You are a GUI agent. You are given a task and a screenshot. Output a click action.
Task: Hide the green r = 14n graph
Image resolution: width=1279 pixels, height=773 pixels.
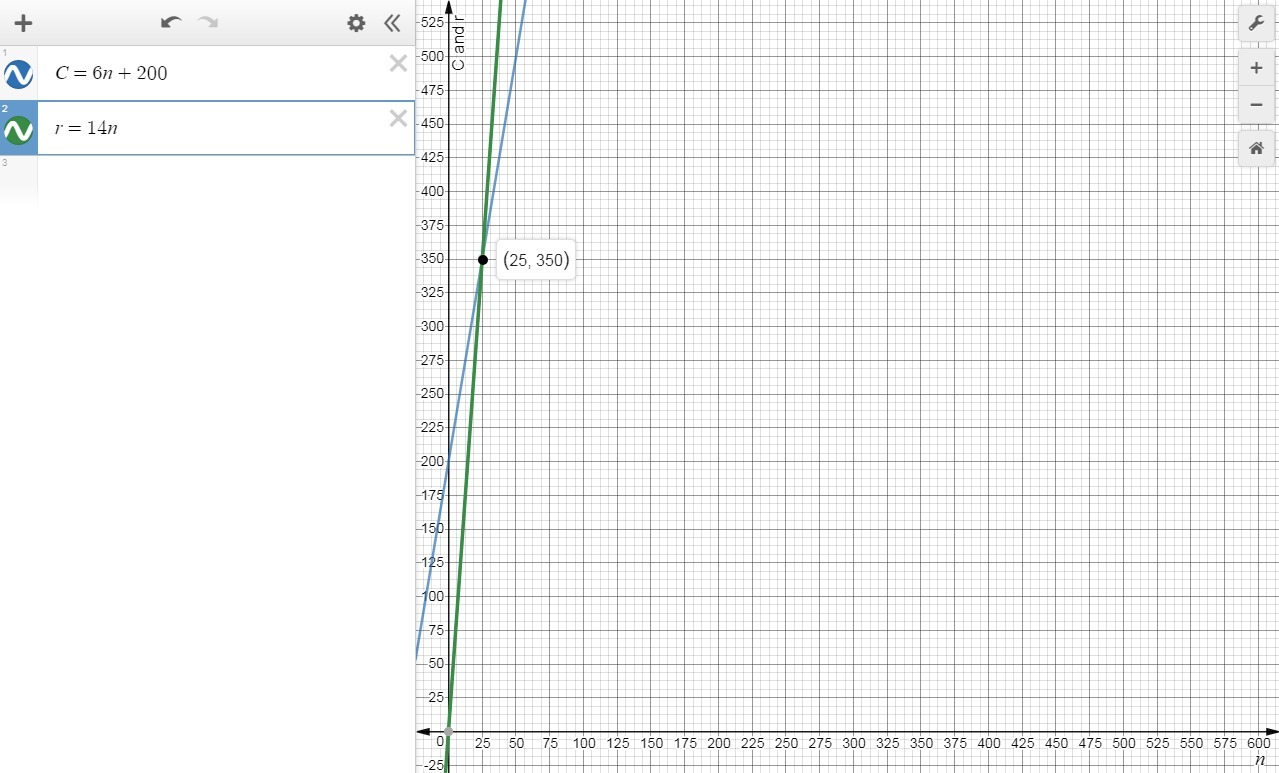pyautogui.click(x=18, y=130)
